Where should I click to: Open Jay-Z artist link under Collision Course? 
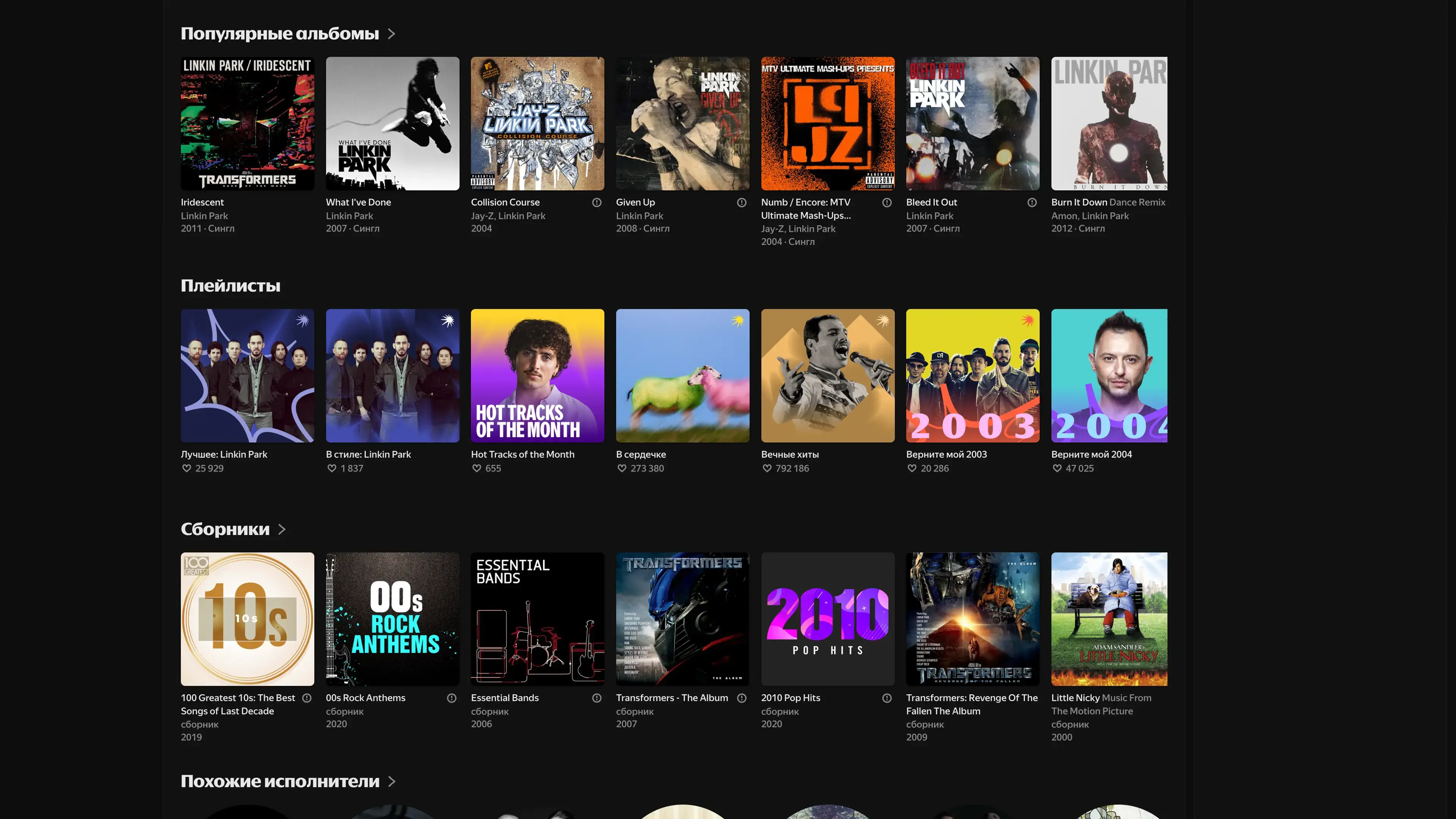(x=482, y=216)
